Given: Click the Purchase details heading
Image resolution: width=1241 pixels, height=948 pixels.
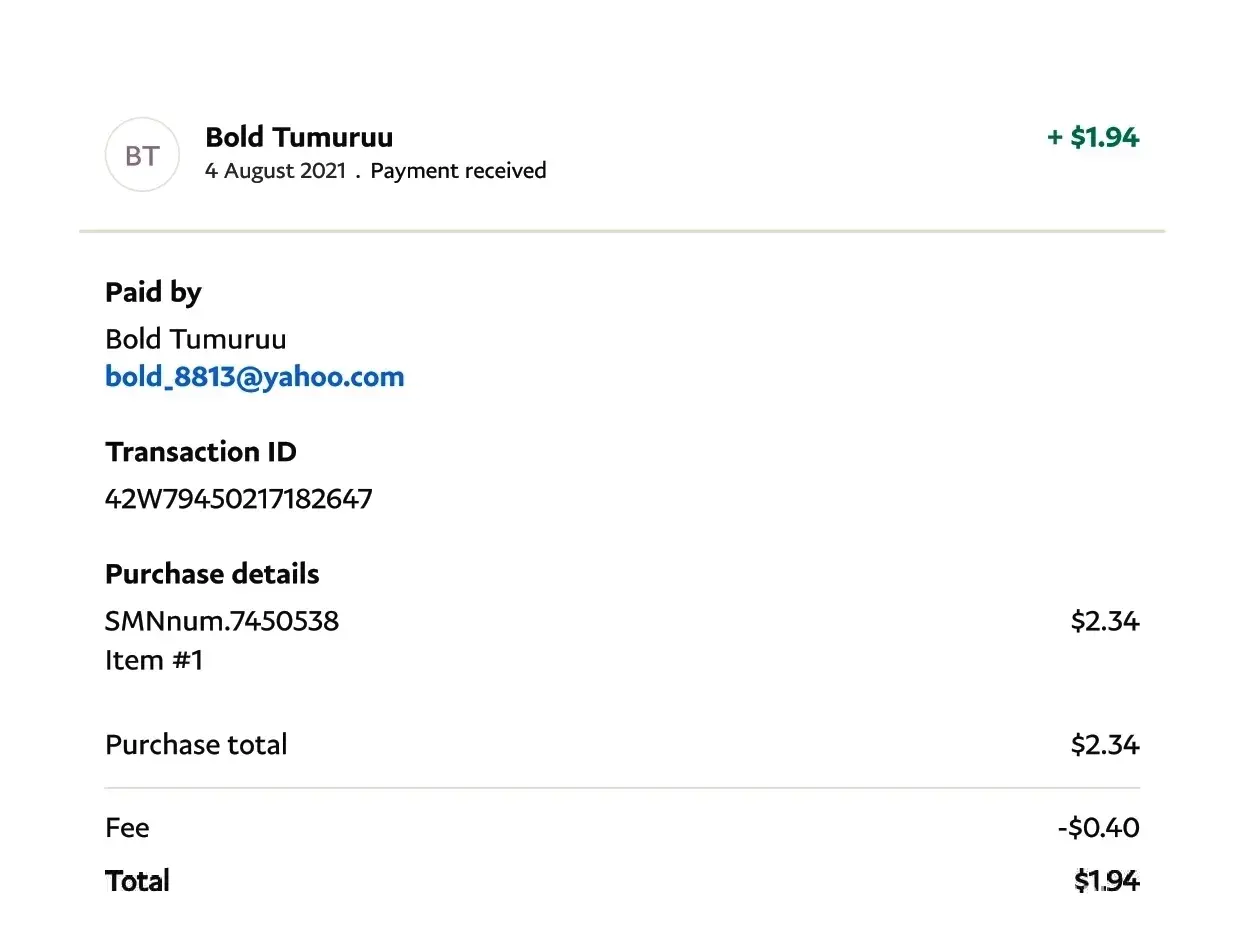Looking at the screenshot, I should (212, 574).
